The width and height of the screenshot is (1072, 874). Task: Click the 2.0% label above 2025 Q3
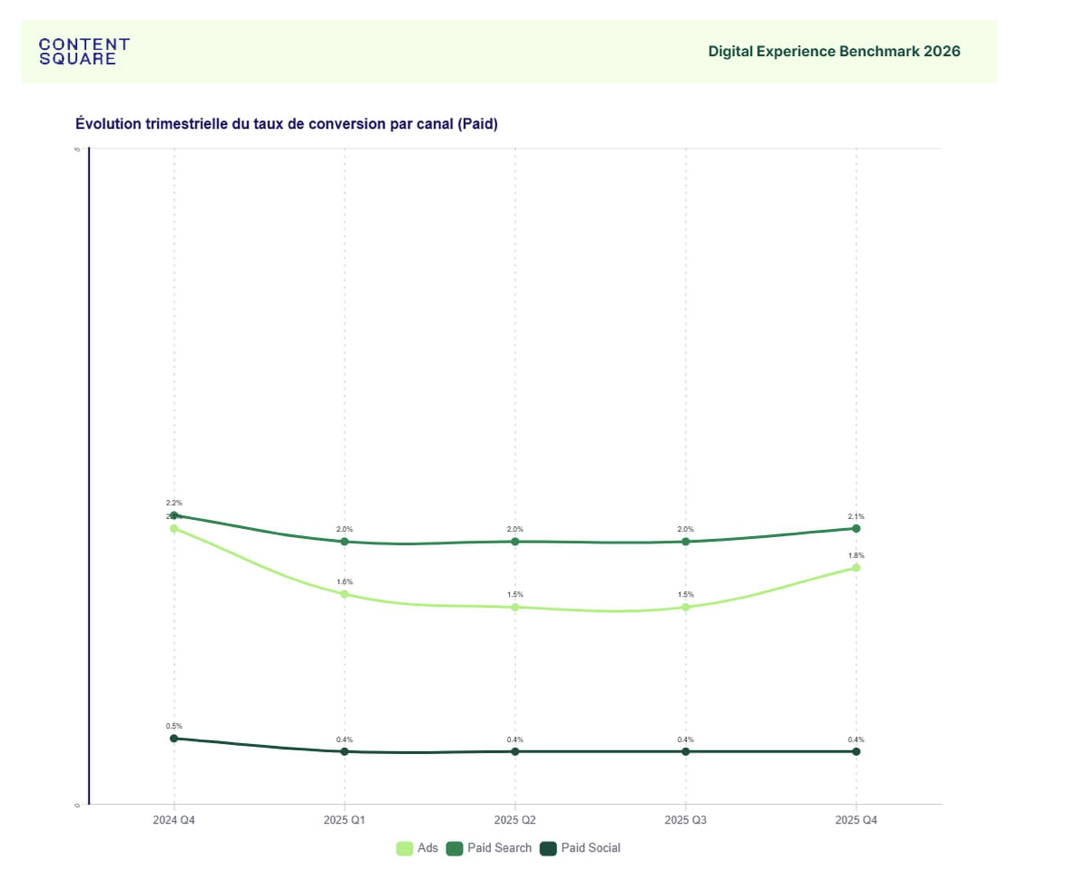(686, 529)
